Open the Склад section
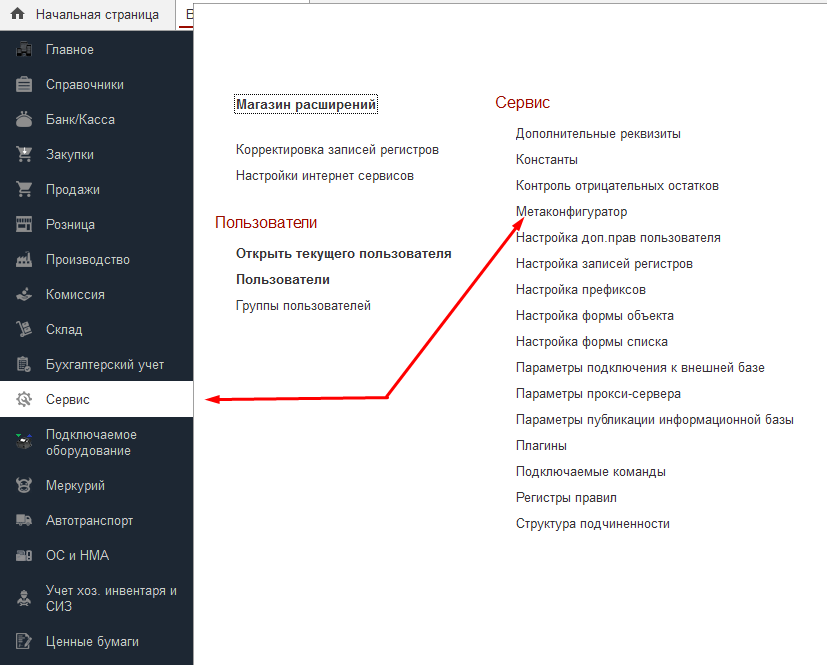The height and width of the screenshot is (665, 827). pos(97,329)
